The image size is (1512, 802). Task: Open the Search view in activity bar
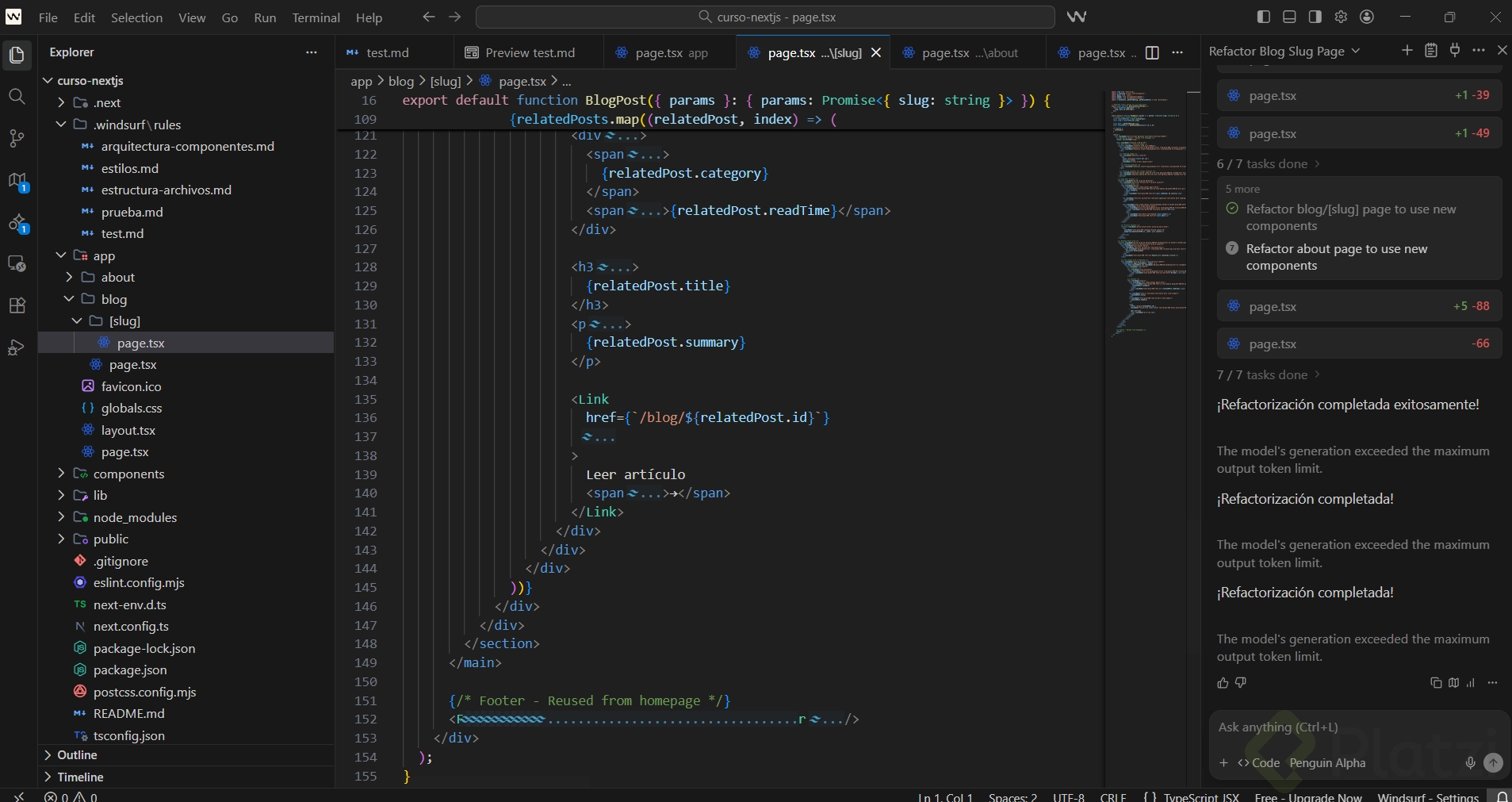point(17,97)
